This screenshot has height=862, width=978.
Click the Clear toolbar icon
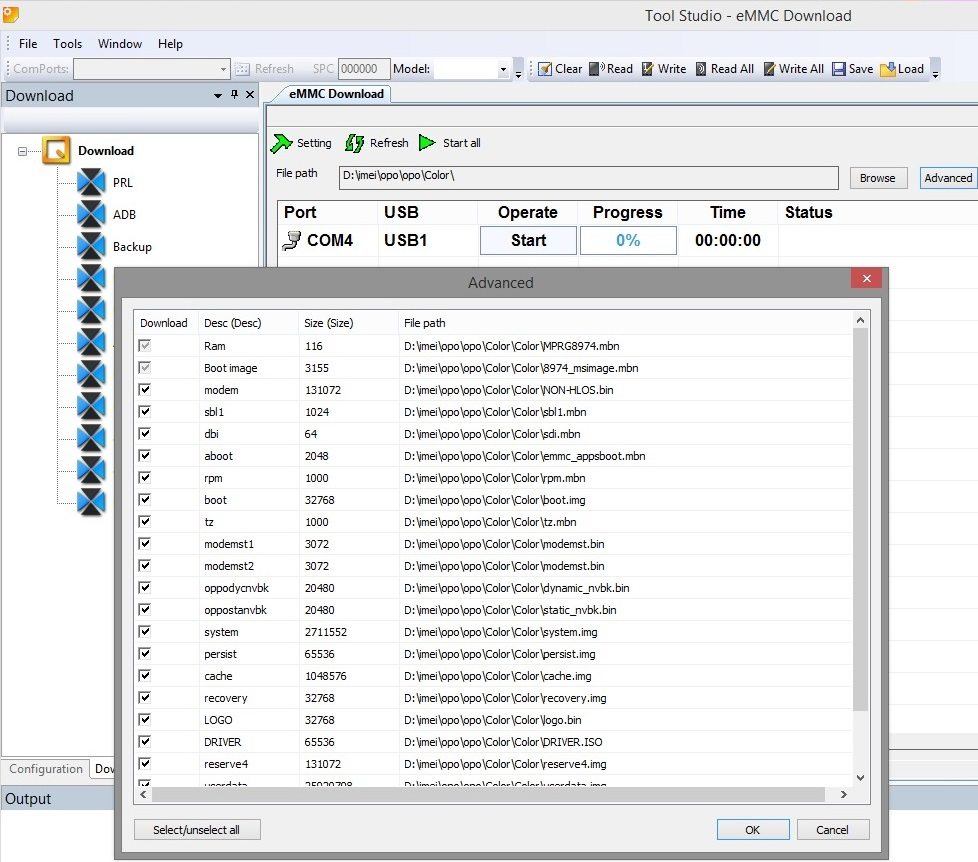(x=545, y=69)
